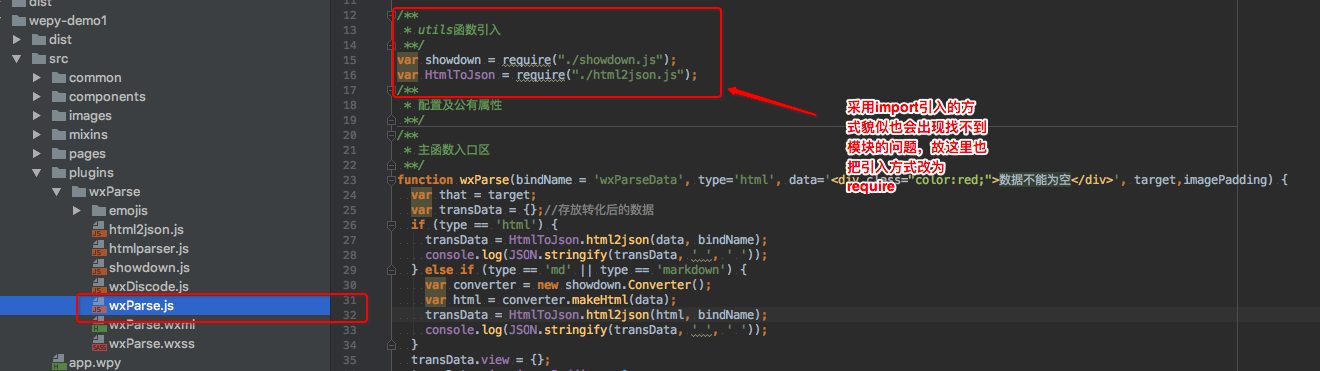Click line number 26 in the gutter
This screenshot has height=371, width=1320.
click(349, 225)
